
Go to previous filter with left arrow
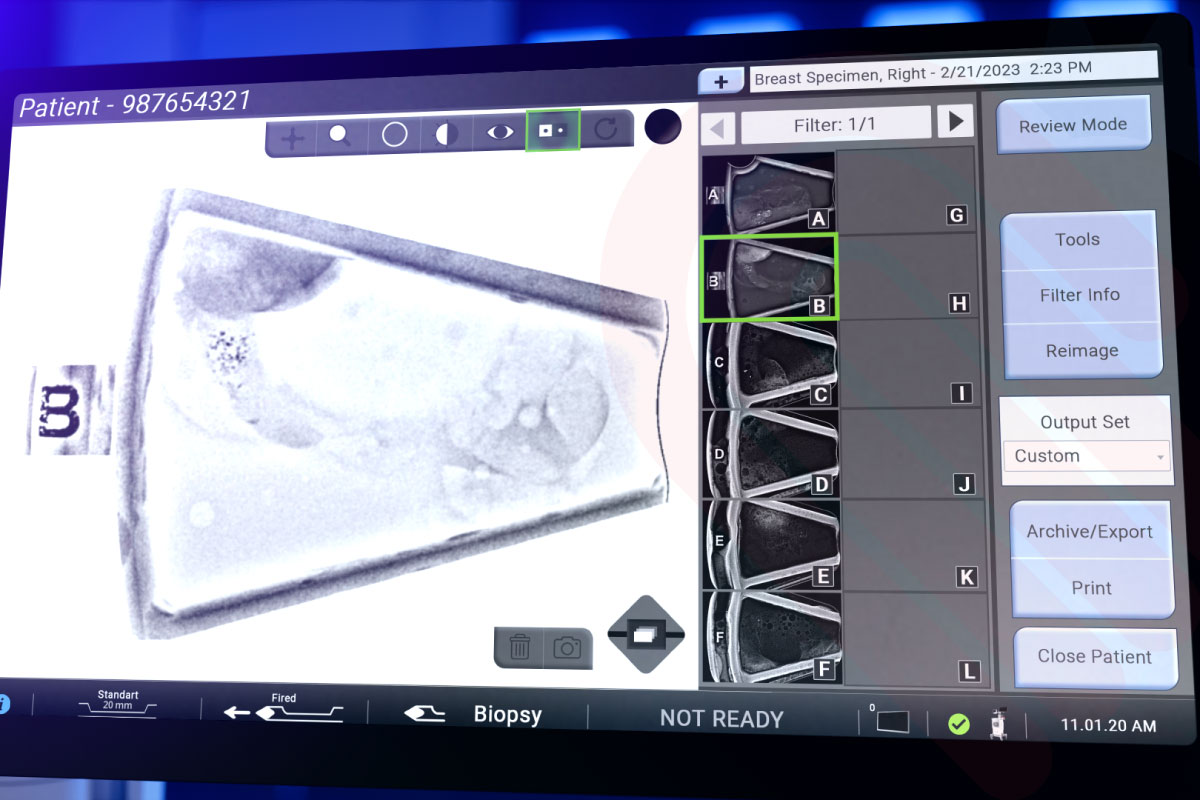(x=718, y=128)
